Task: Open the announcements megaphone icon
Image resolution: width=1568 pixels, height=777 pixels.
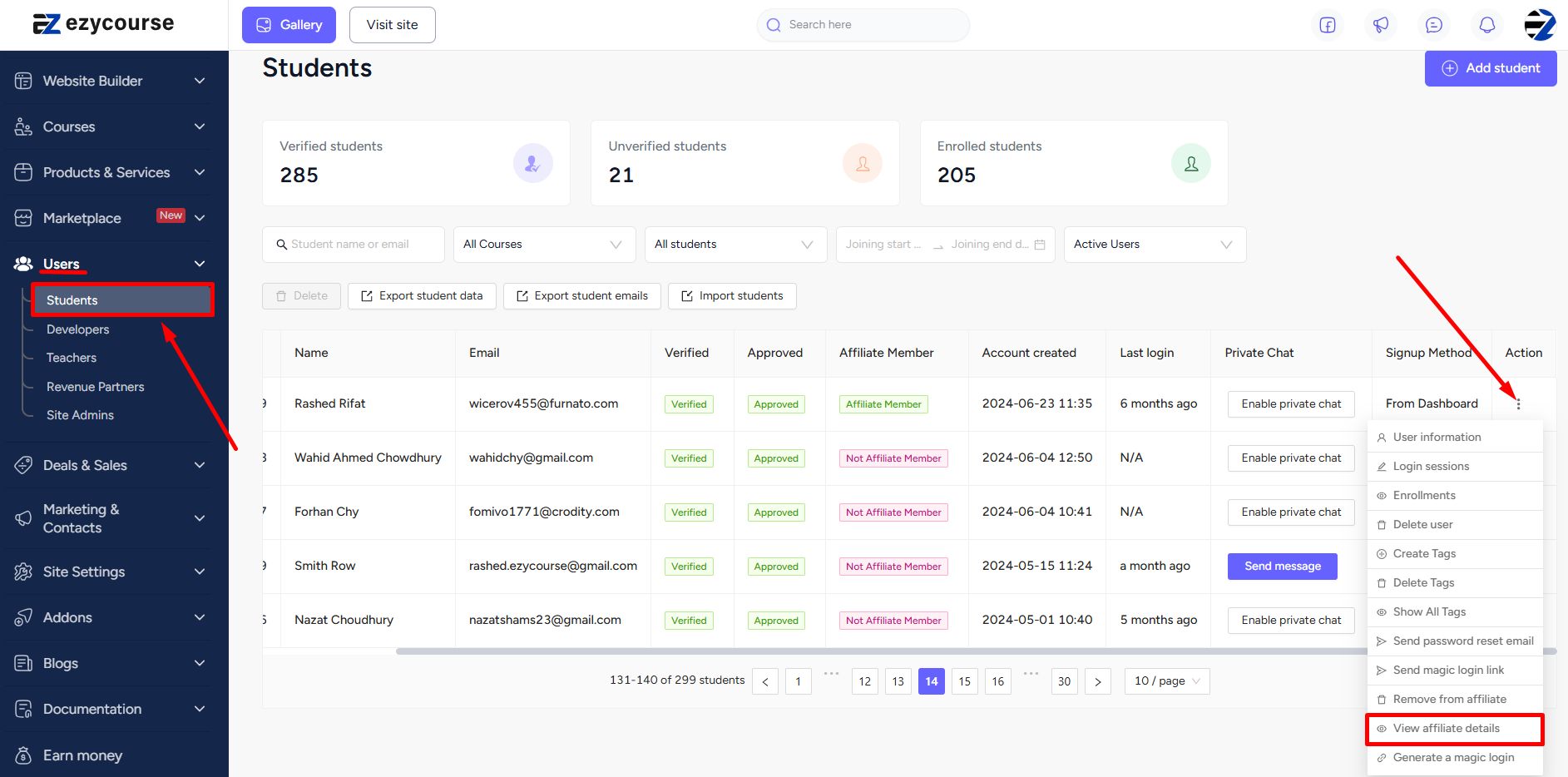Action: [1381, 25]
